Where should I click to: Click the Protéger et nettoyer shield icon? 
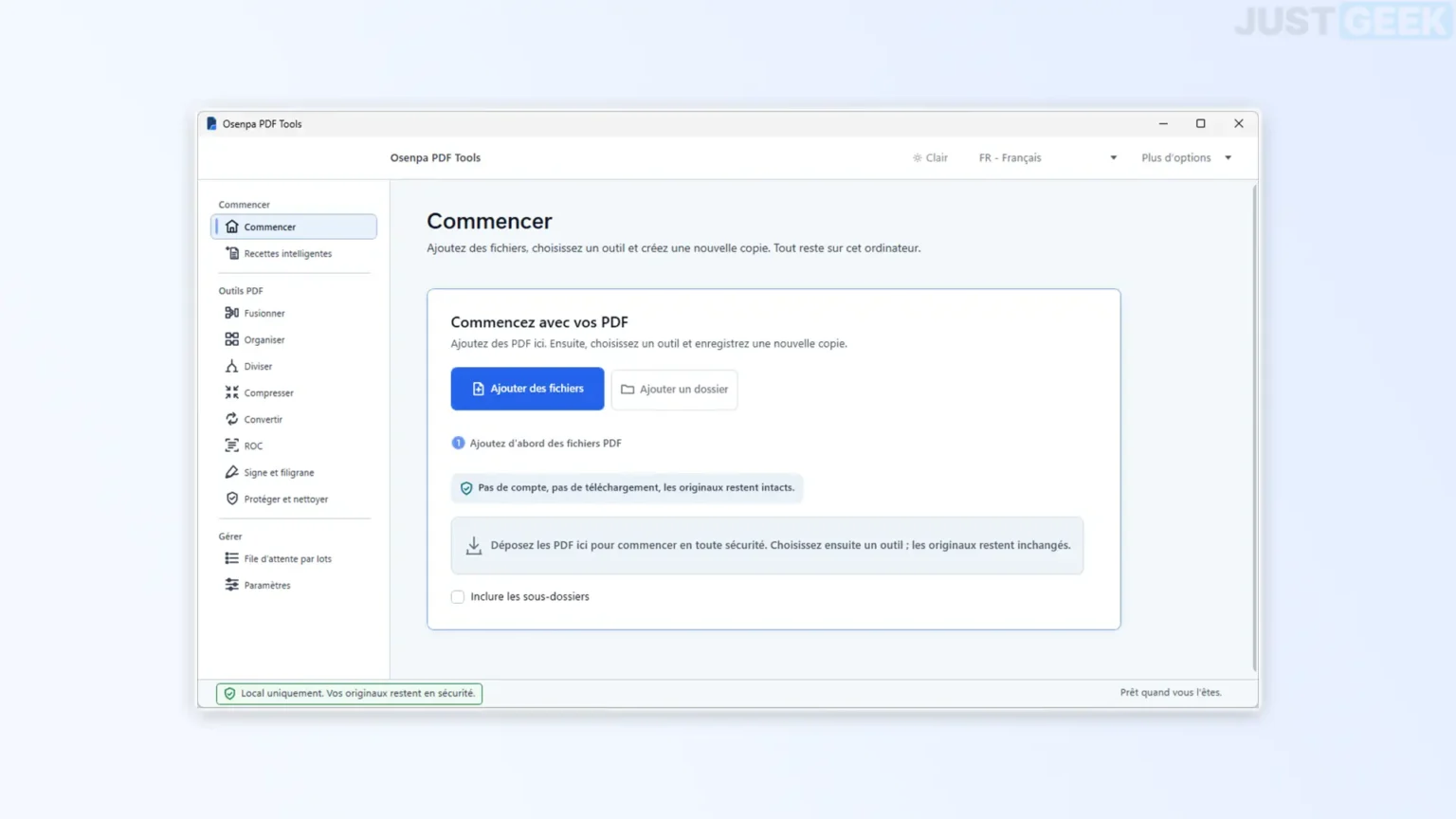click(x=232, y=499)
